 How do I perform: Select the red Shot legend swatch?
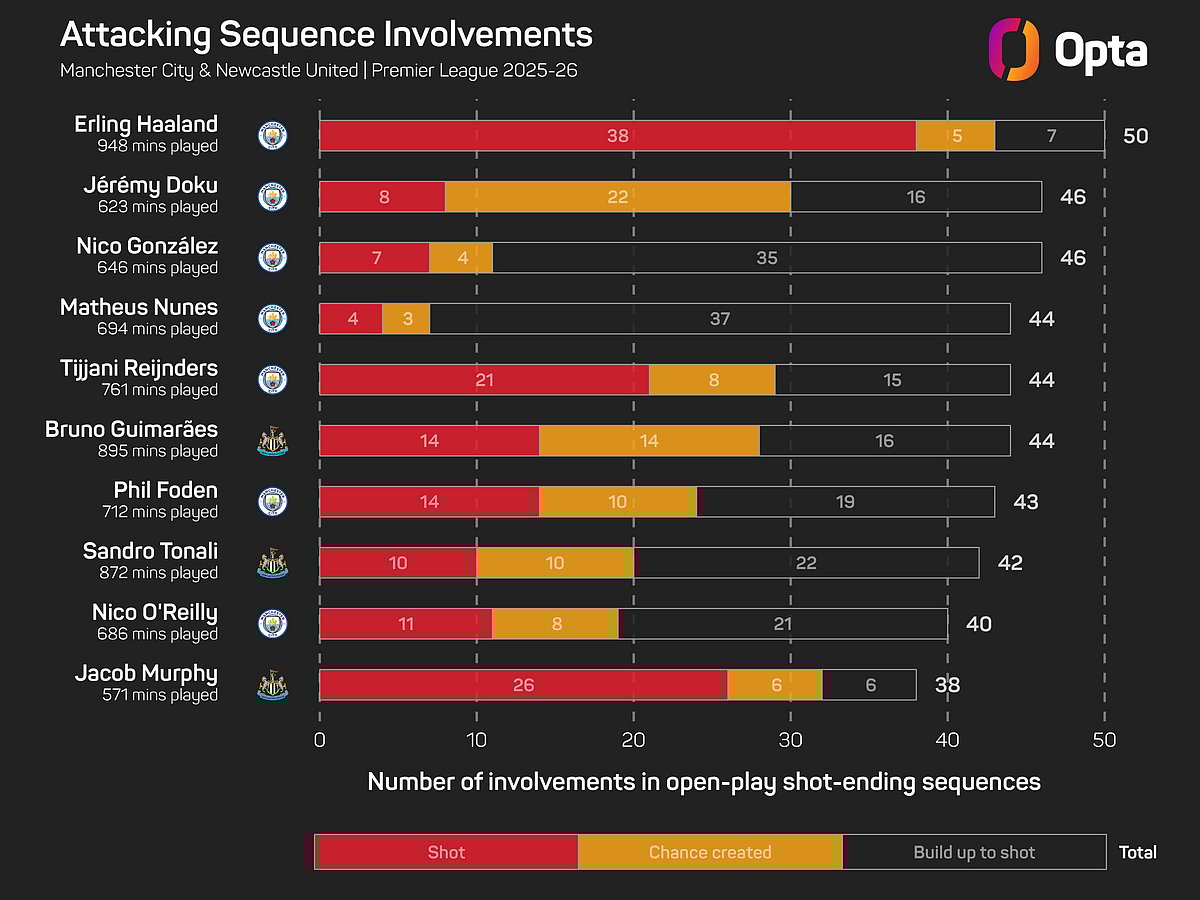pyautogui.click(x=446, y=852)
